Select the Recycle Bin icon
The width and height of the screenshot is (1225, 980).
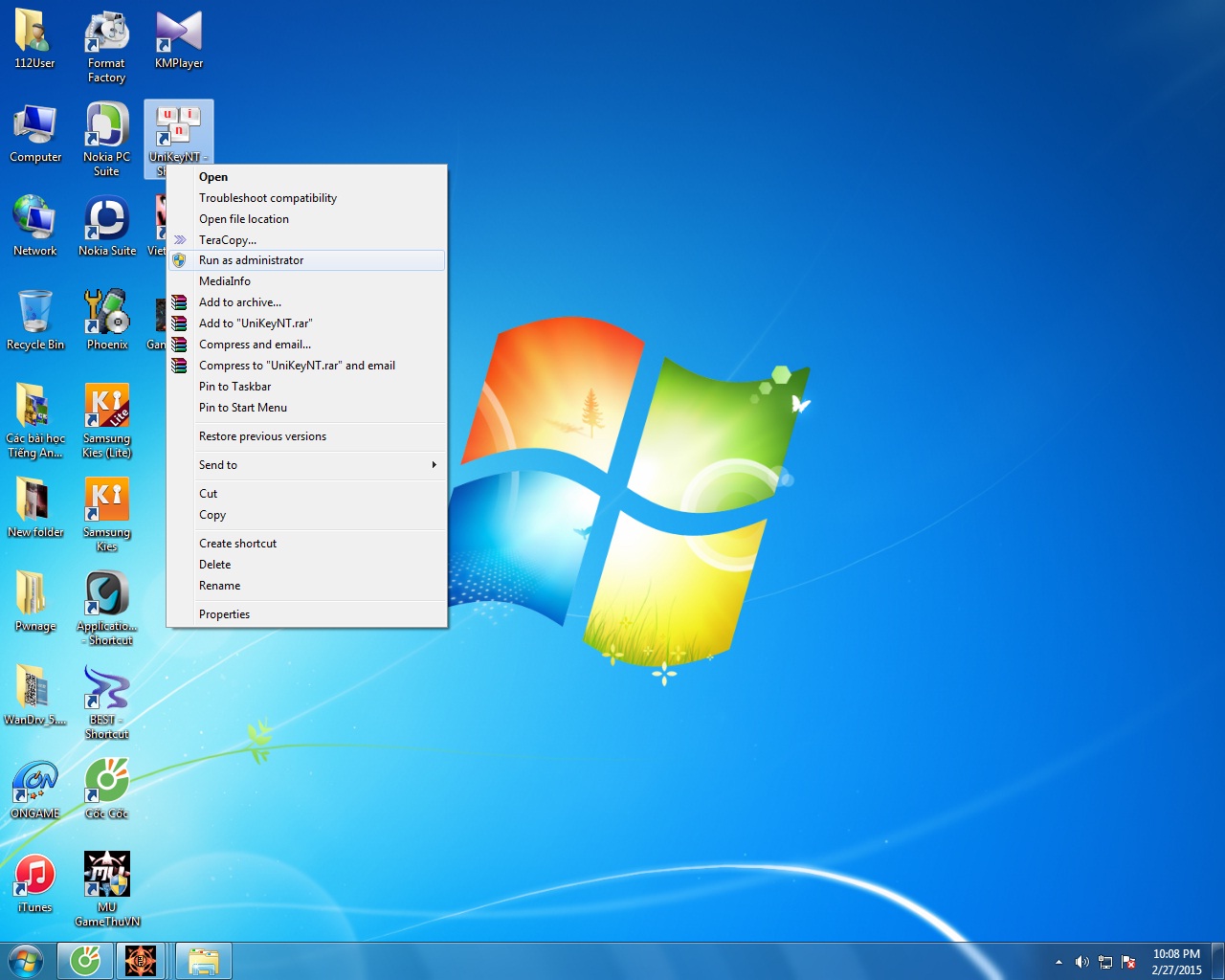point(35,321)
